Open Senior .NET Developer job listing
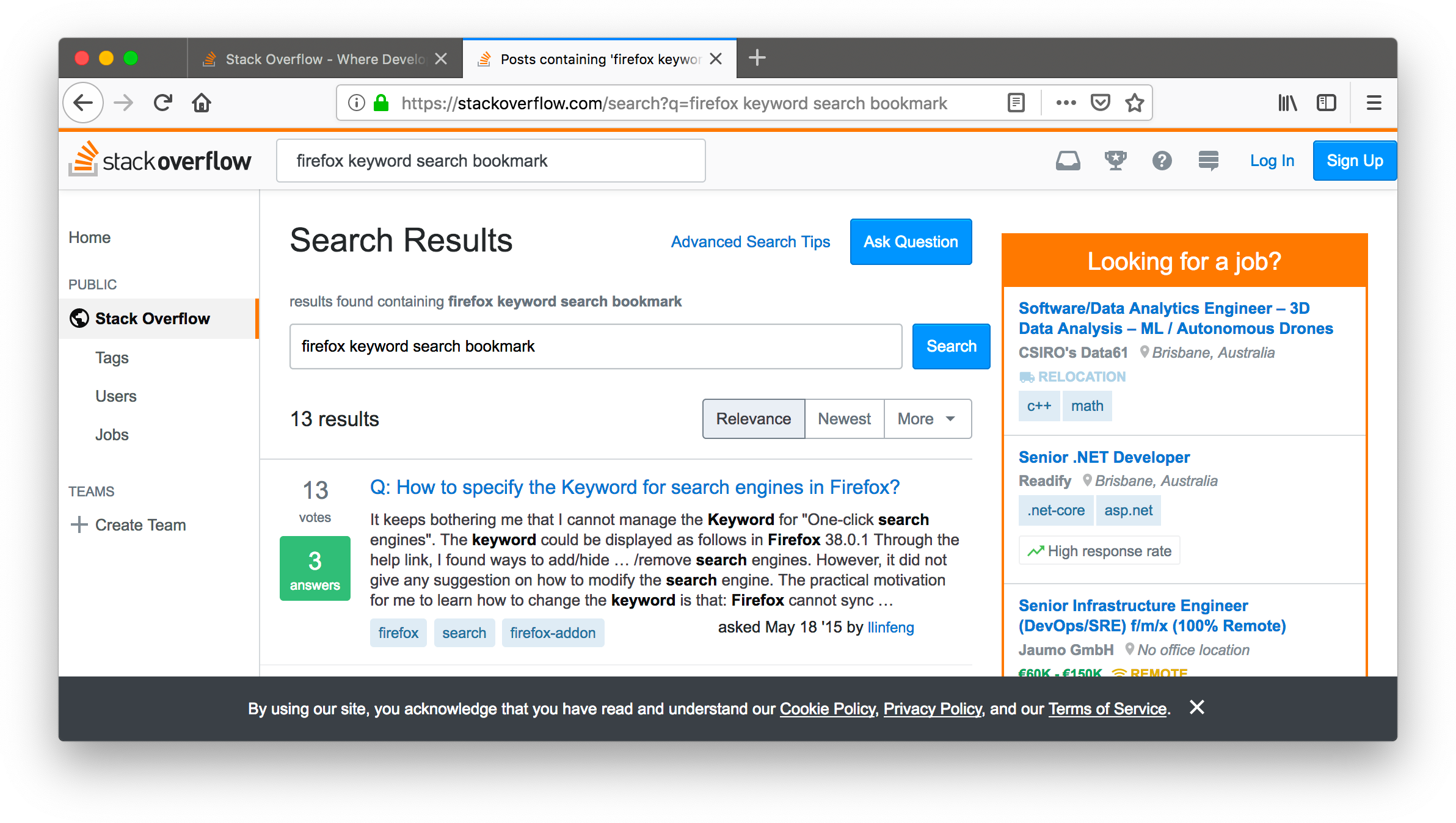This screenshot has width=1456, height=823. [1104, 457]
